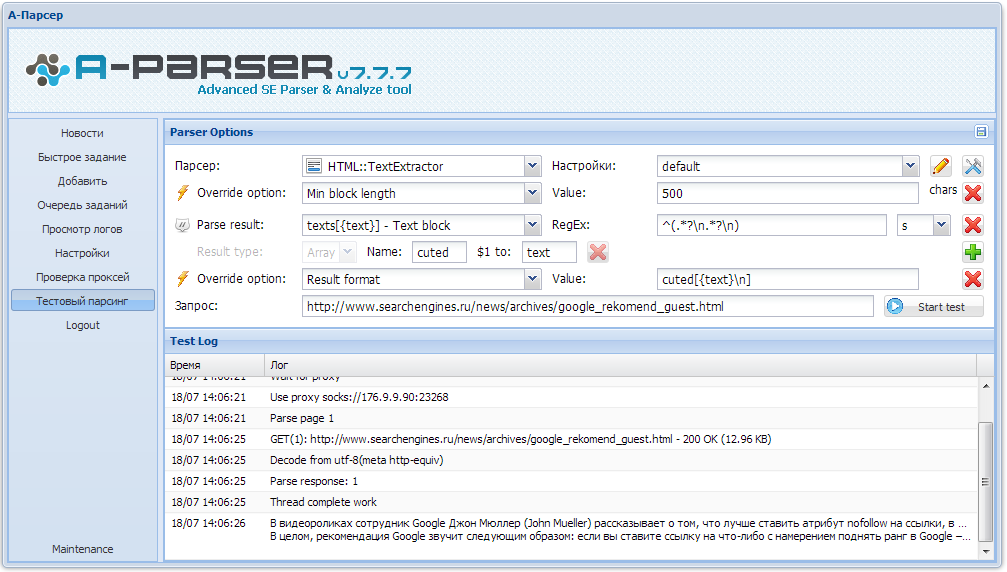Image resolution: width=1007 pixels, height=572 pixels.
Task: Click the Лог column header
Action: (x=620, y=365)
